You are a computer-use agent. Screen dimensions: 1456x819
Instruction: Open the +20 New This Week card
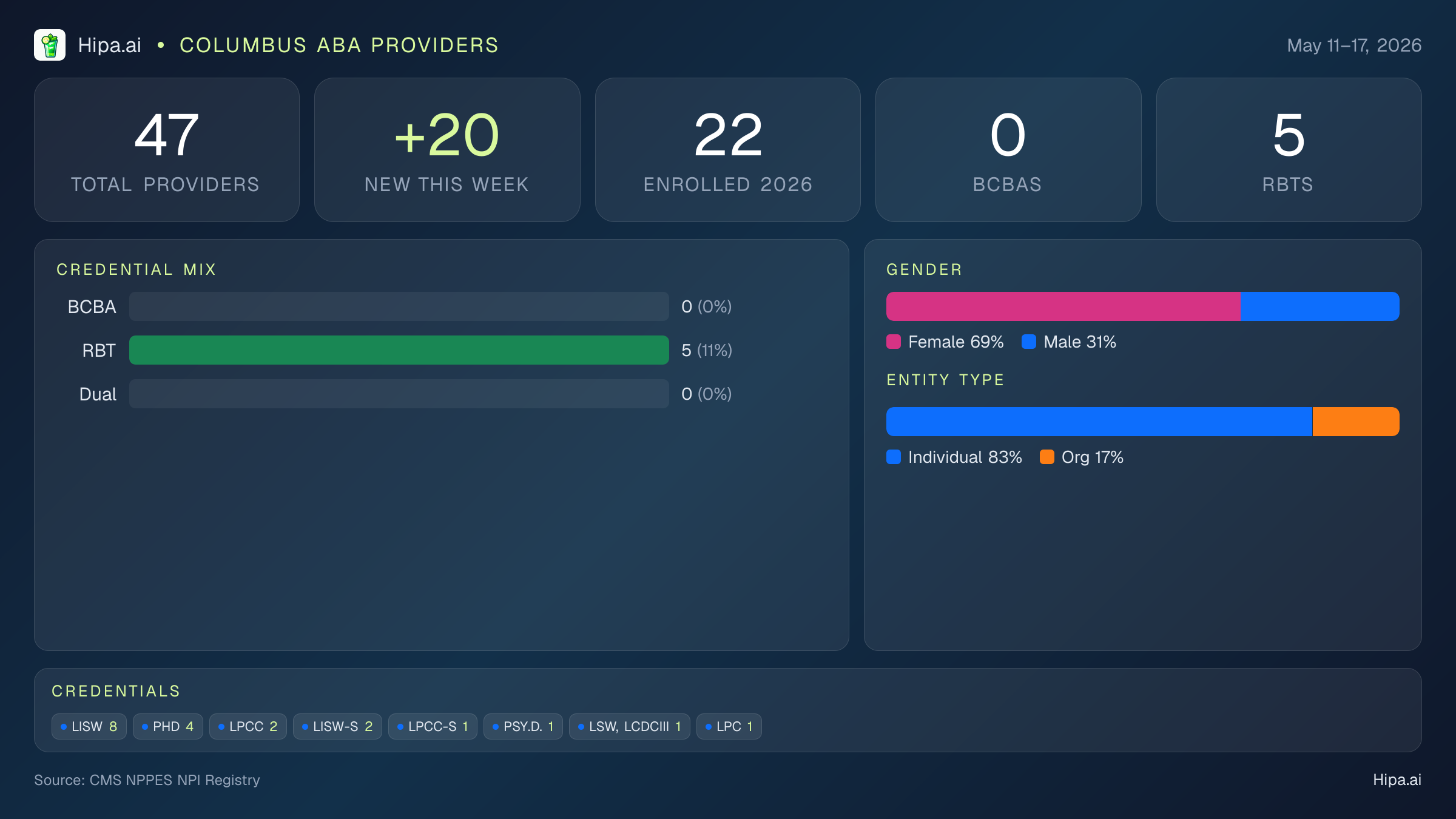(447, 150)
